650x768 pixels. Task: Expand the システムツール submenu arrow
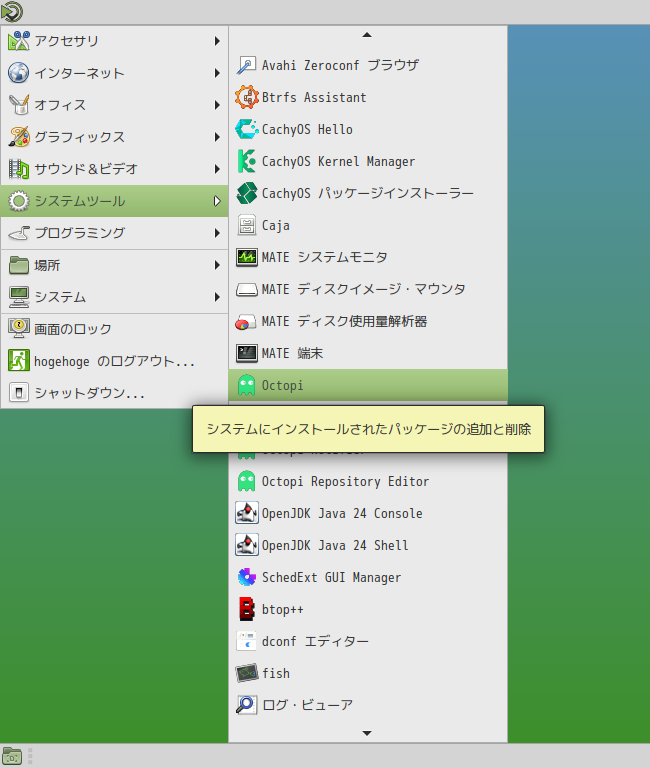(217, 201)
